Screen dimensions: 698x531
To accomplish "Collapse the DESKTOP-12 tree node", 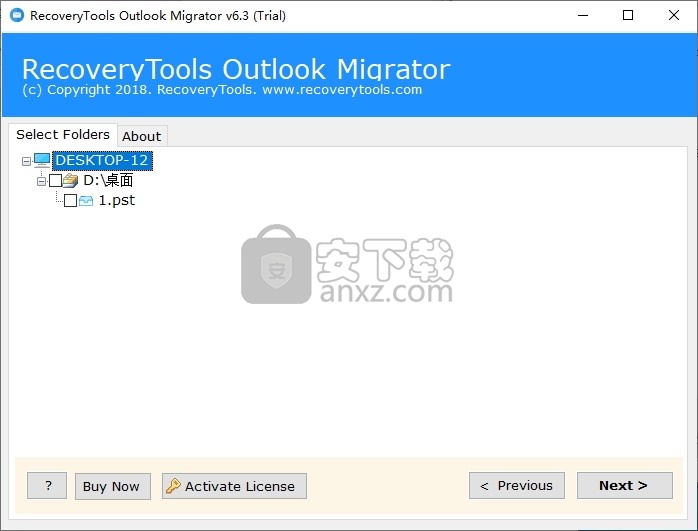I will coord(26,161).
